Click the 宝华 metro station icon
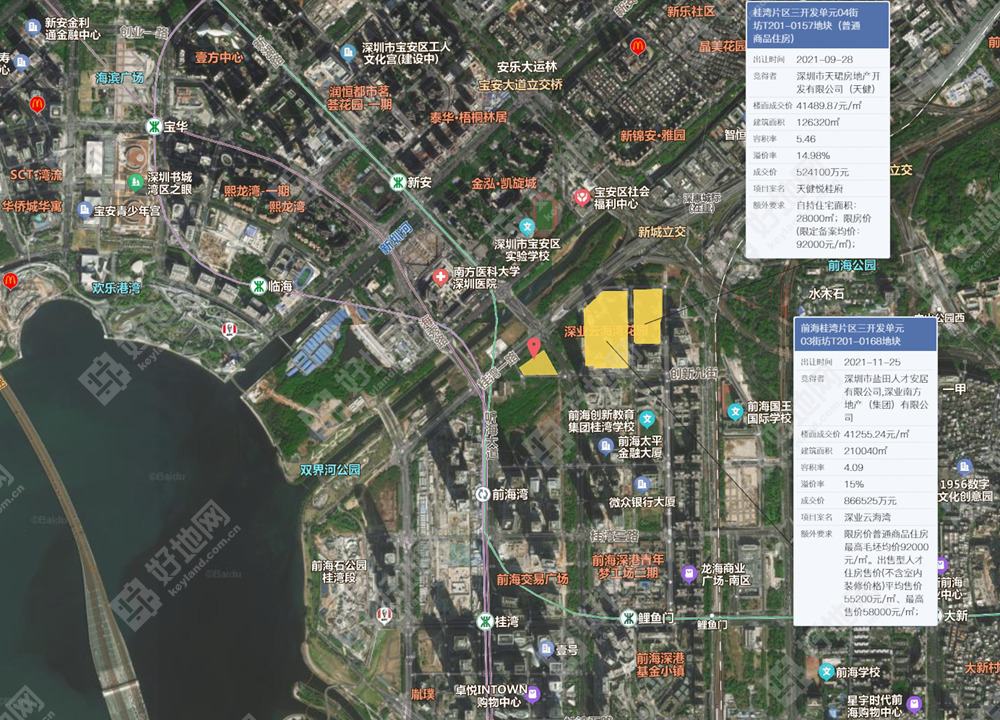 coord(154,126)
